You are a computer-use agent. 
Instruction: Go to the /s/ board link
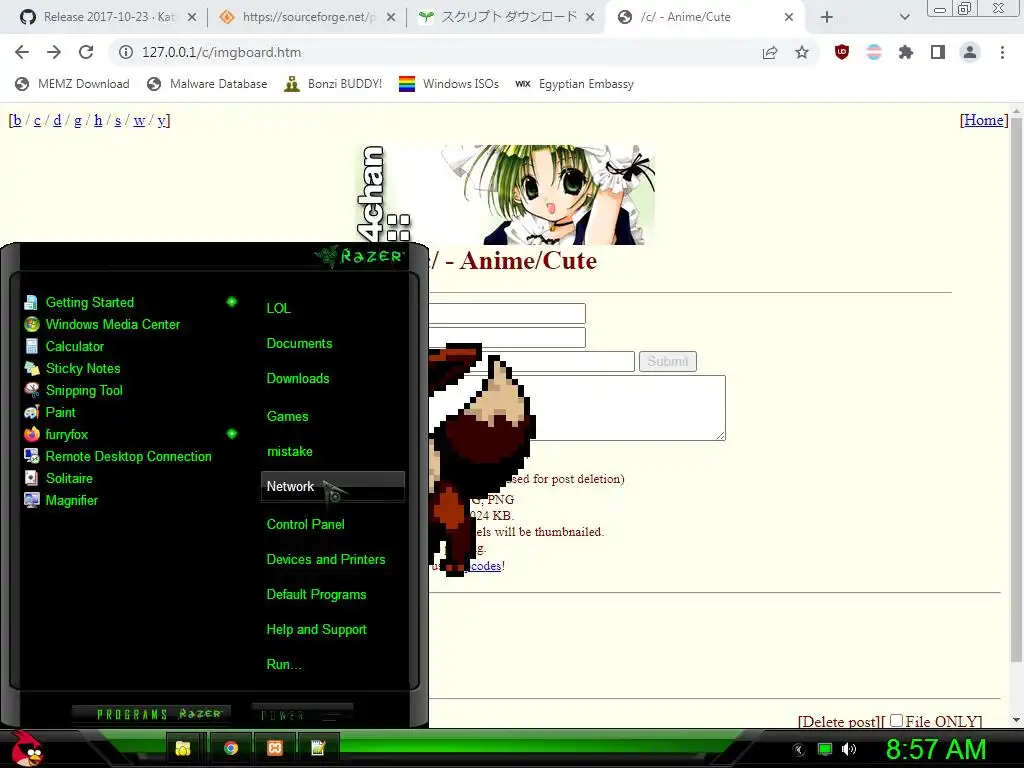[118, 121]
